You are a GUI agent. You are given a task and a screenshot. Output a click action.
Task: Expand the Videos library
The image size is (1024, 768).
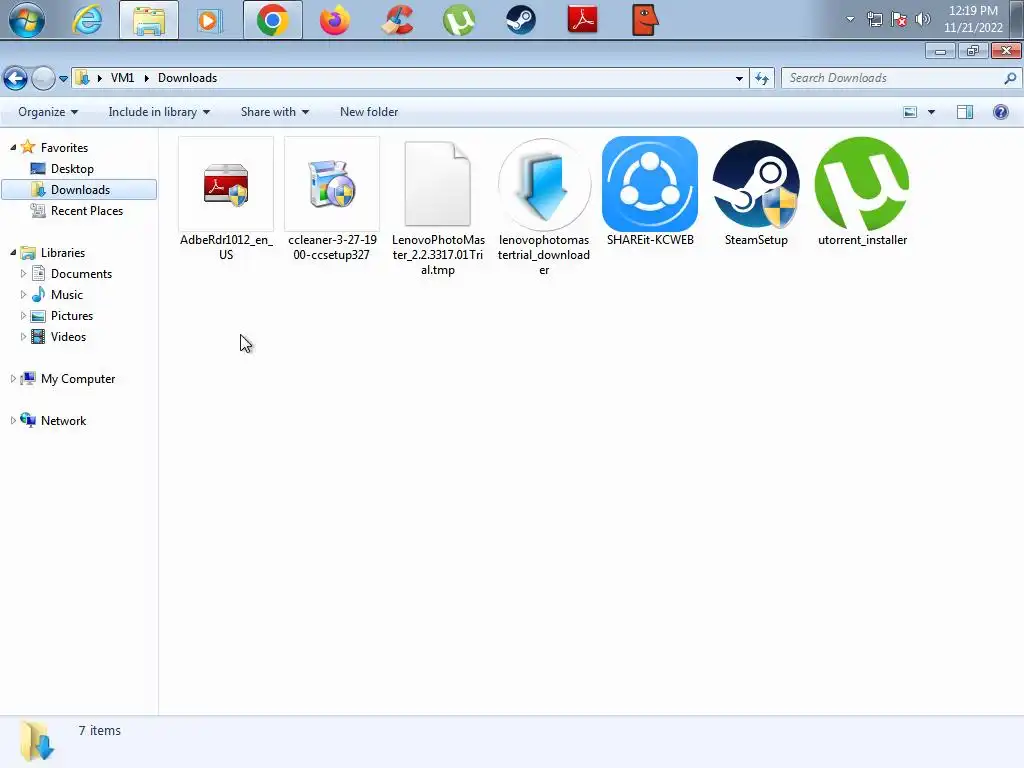tap(24, 336)
